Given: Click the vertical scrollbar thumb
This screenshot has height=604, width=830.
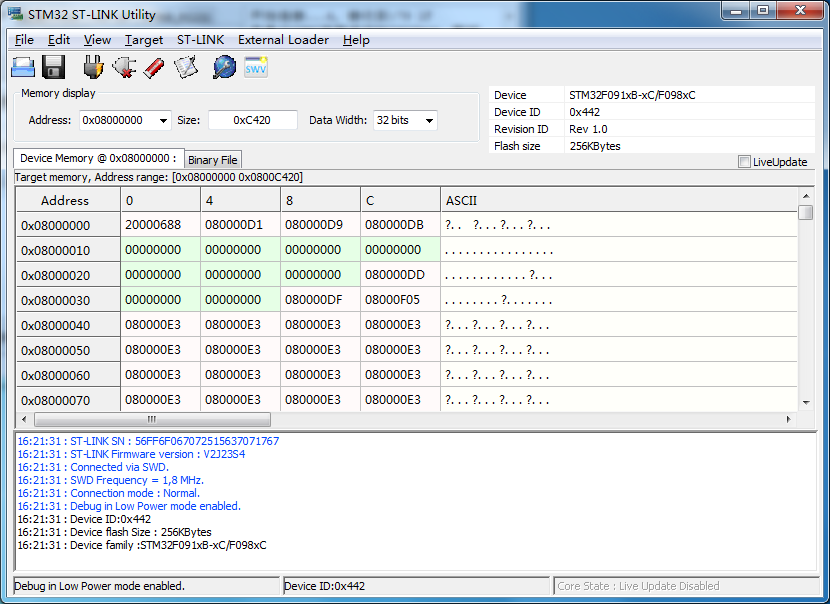Looking at the screenshot, I should pyautogui.click(x=806, y=212).
